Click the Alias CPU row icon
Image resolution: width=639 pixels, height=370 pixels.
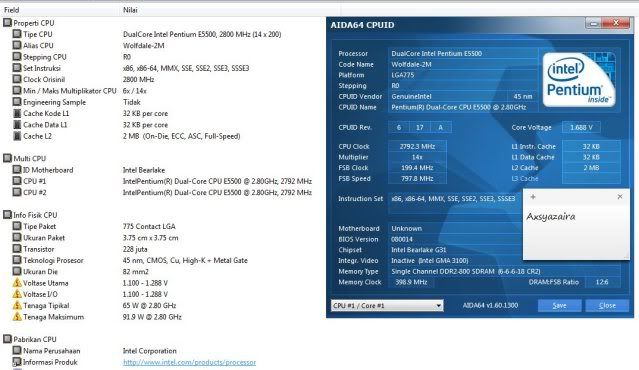(x=17, y=45)
